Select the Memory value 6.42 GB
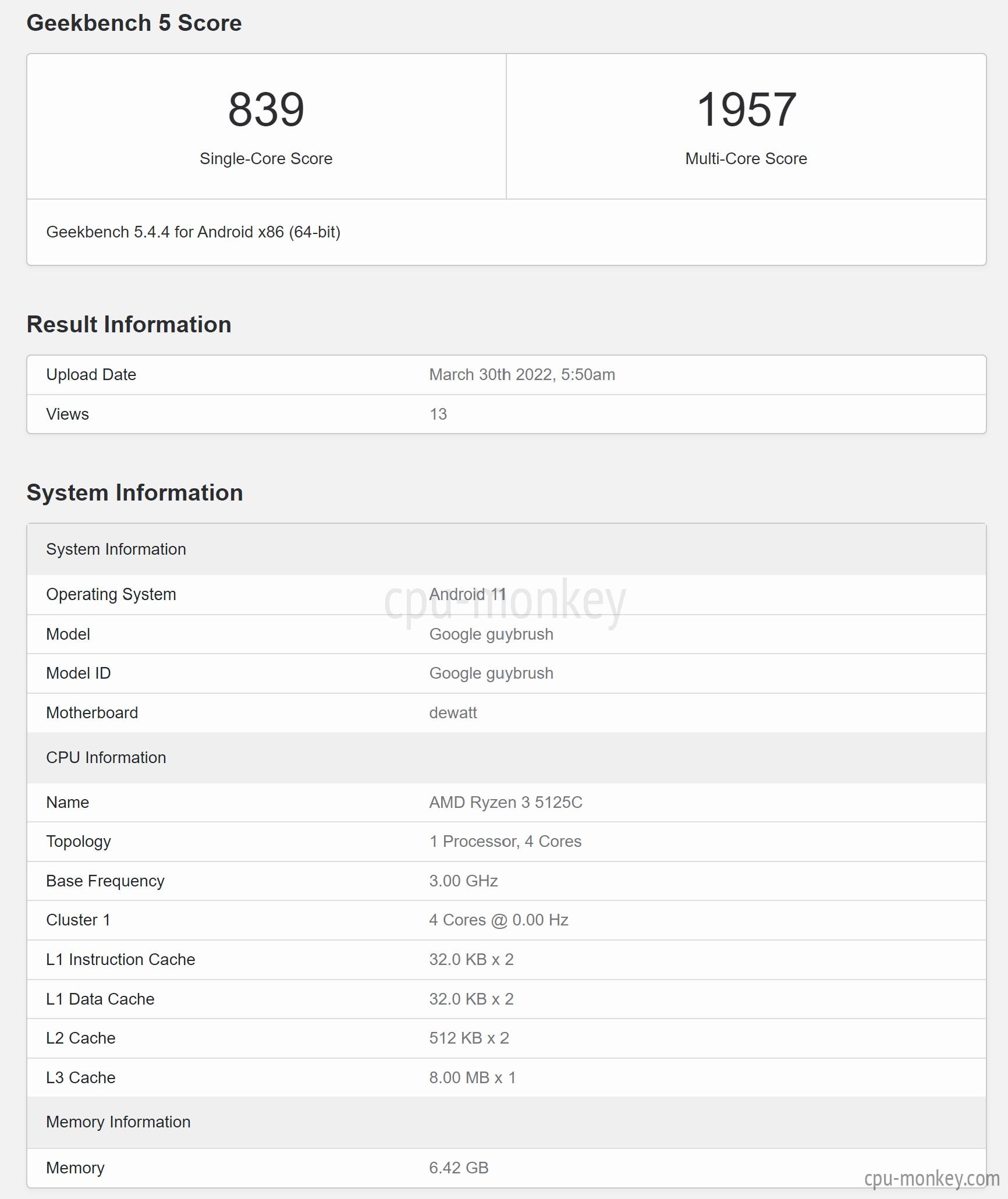 click(459, 1168)
